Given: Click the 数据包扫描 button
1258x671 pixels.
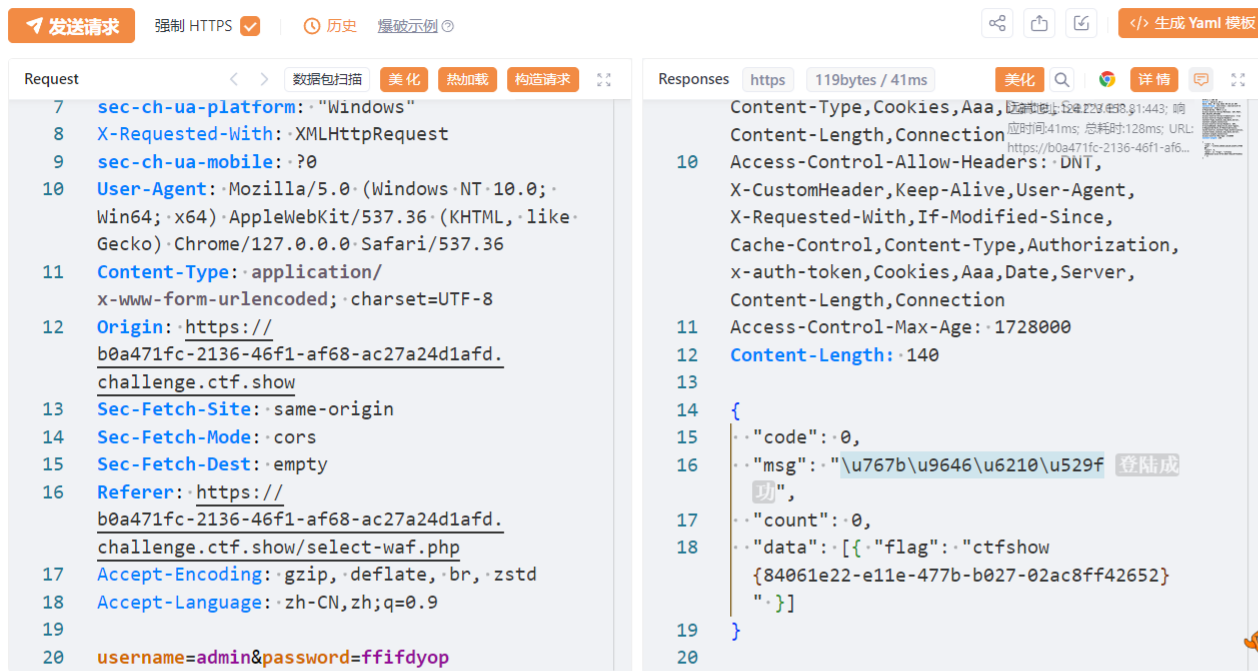Looking at the screenshot, I should point(327,80).
